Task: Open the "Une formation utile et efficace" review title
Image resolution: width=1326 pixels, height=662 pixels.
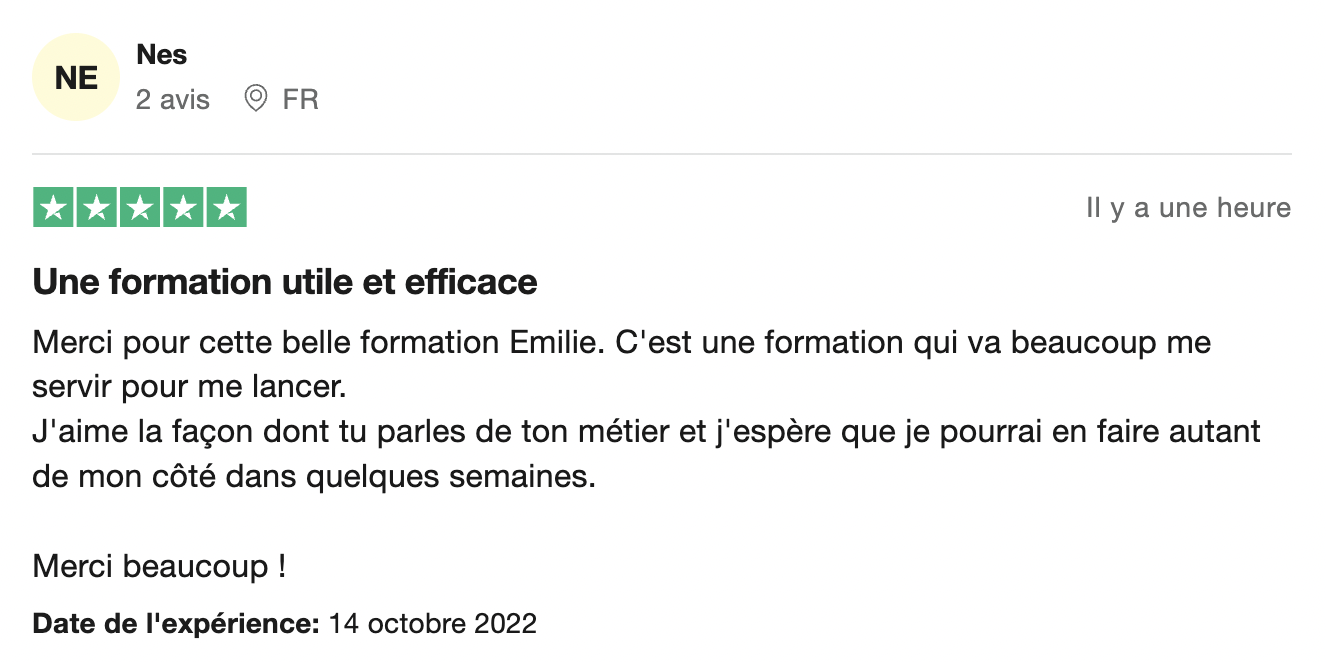Action: pos(285,282)
